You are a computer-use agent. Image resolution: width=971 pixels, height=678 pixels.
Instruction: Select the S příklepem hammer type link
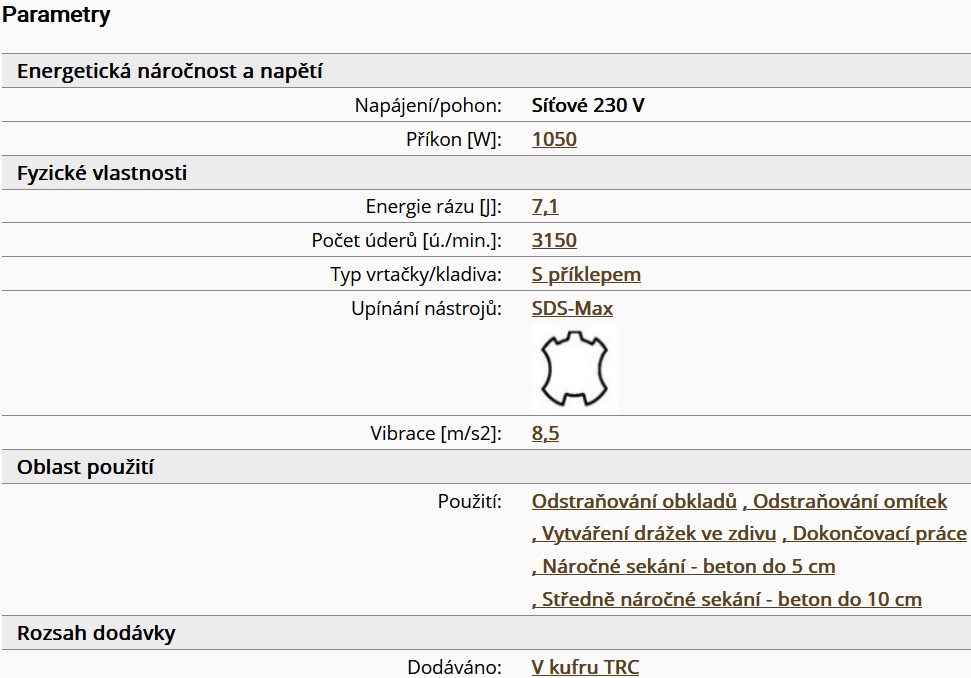586,274
